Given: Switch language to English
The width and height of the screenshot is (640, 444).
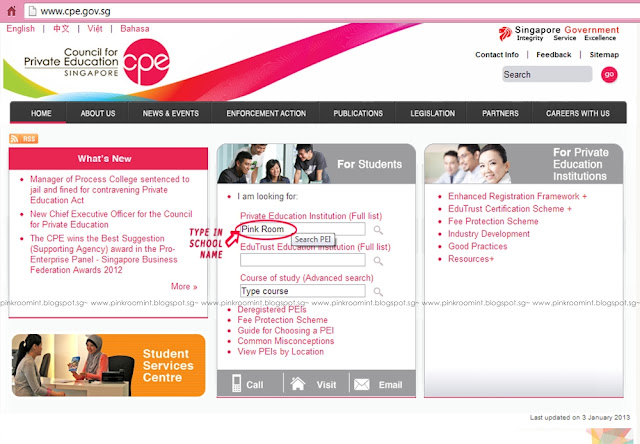Looking at the screenshot, I should click(20, 29).
